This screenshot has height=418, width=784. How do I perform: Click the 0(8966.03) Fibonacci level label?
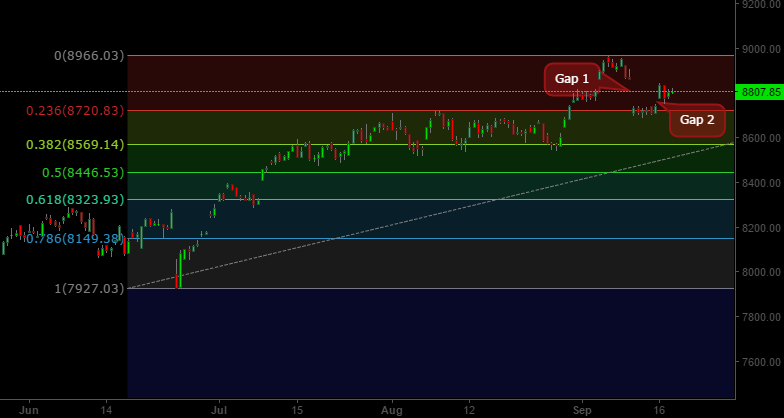coord(89,56)
